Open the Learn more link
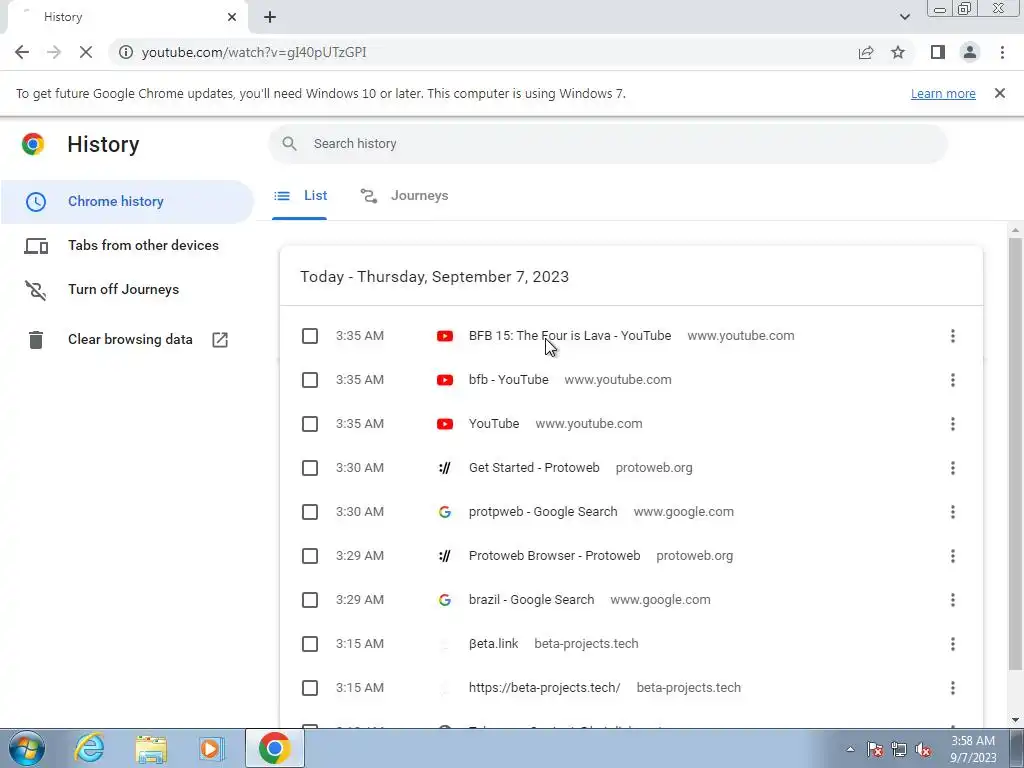 tap(943, 93)
